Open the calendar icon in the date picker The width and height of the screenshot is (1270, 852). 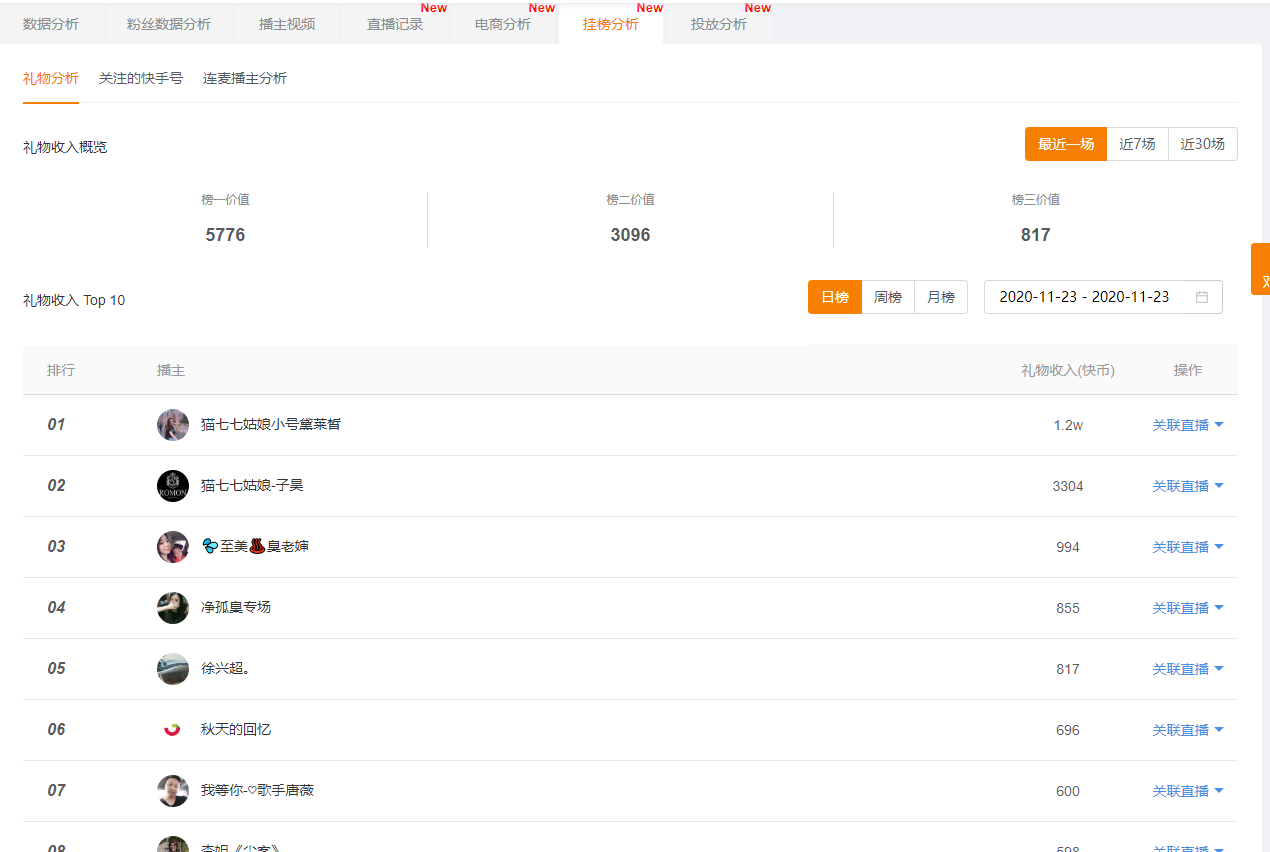[1202, 297]
